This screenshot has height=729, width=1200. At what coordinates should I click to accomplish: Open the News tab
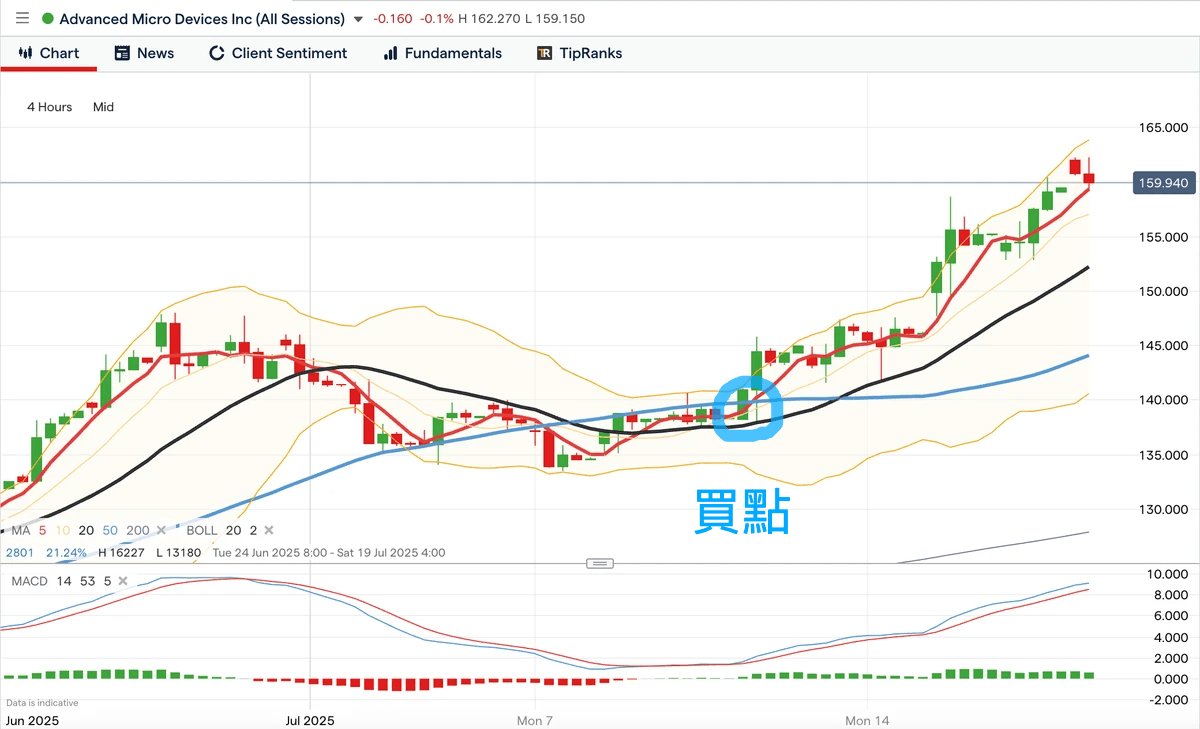144,53
